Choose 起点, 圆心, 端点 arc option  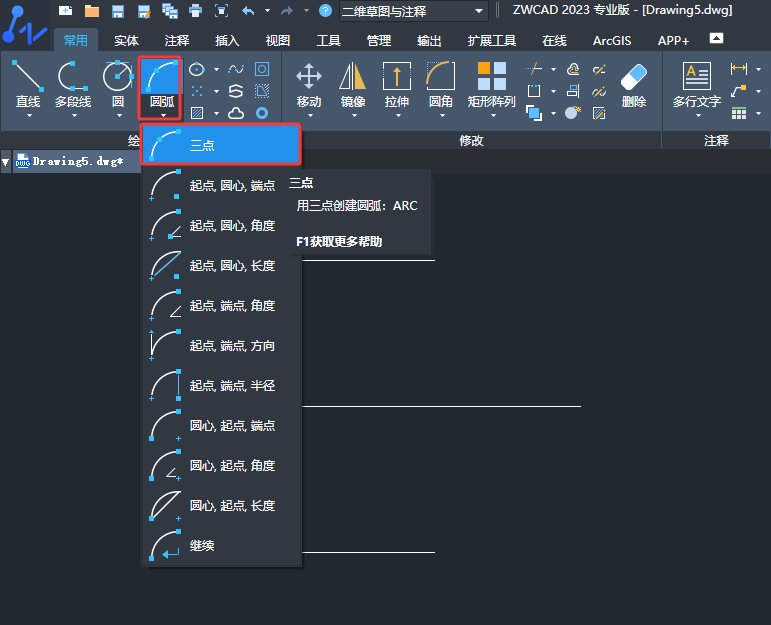coord(221,185)
